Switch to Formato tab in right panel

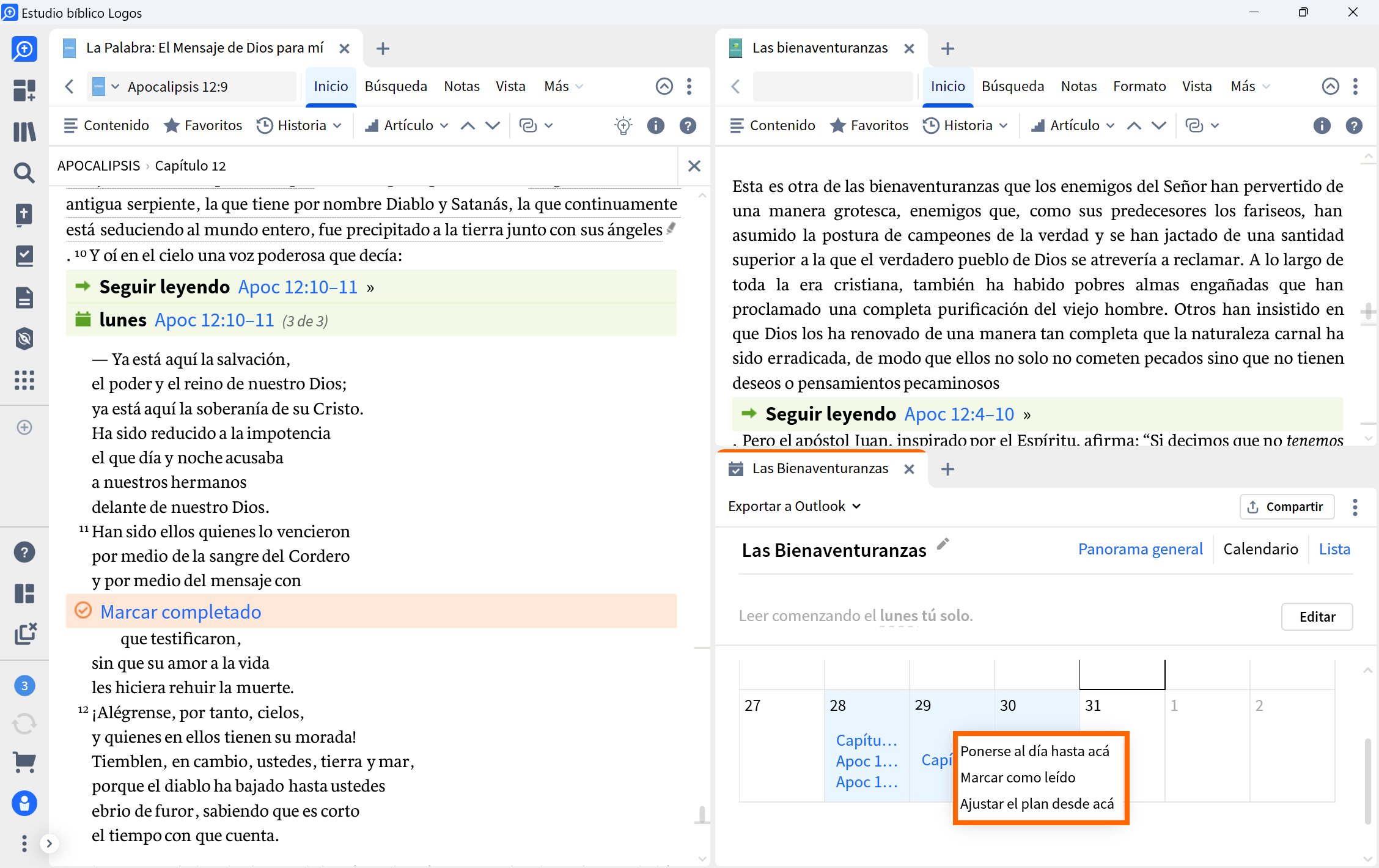click(1139, 86)
